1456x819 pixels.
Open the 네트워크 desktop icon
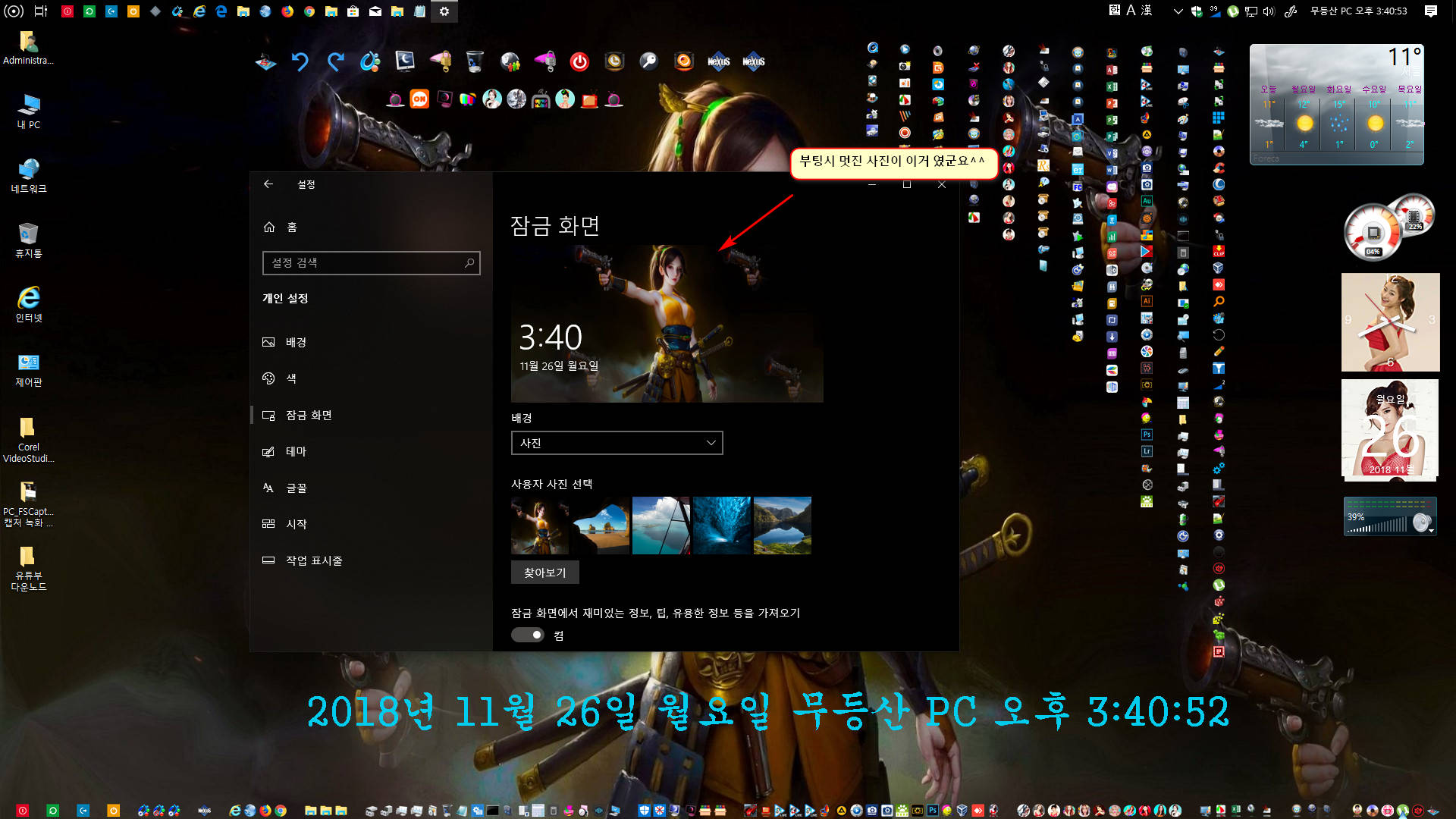pos(29,176)
